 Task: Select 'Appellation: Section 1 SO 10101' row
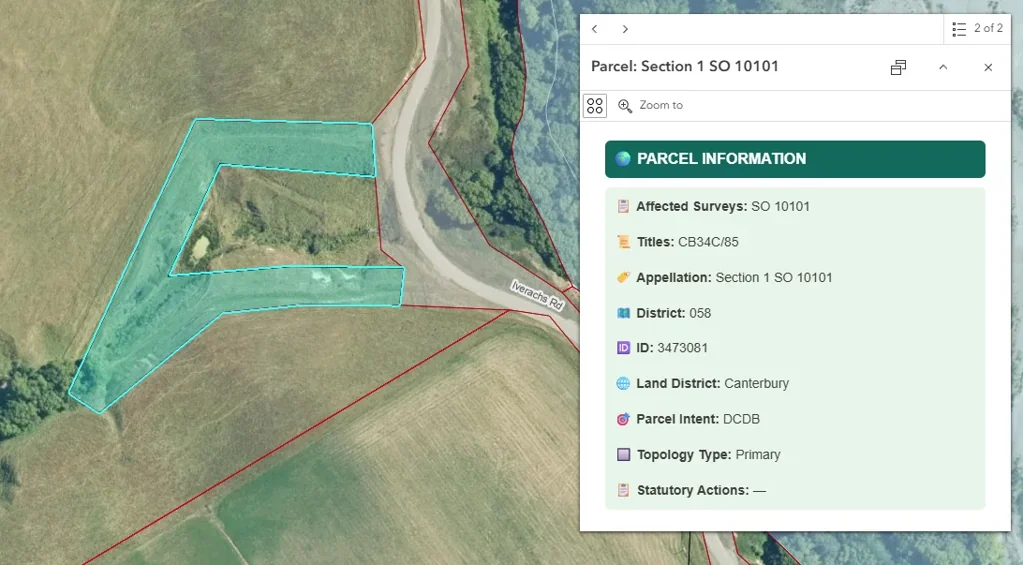coord(734,278)
